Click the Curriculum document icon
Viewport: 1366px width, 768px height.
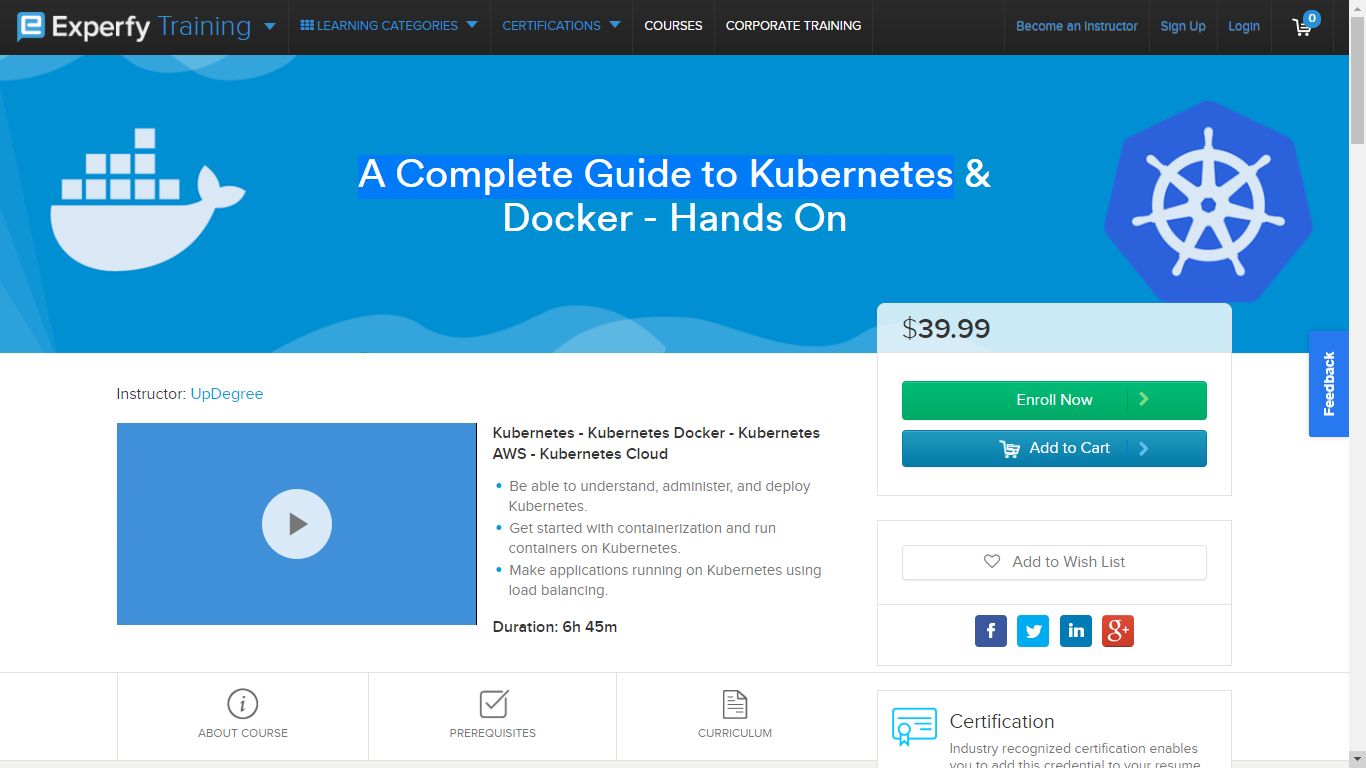pos(735,704)
